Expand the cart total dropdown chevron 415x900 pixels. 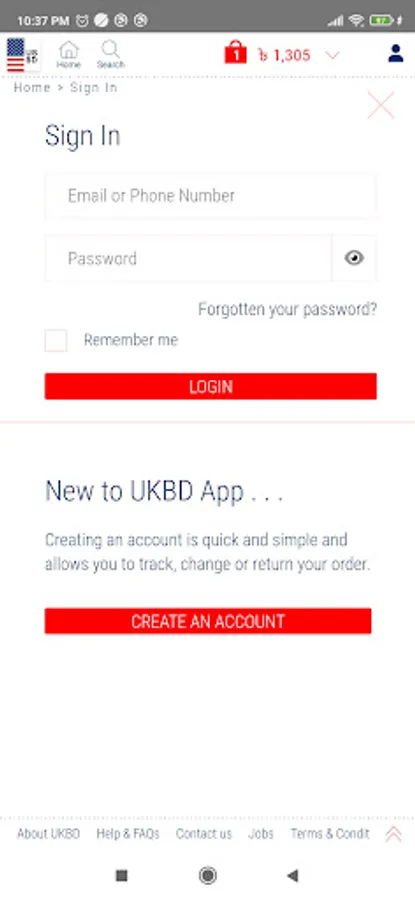(332, 55)
